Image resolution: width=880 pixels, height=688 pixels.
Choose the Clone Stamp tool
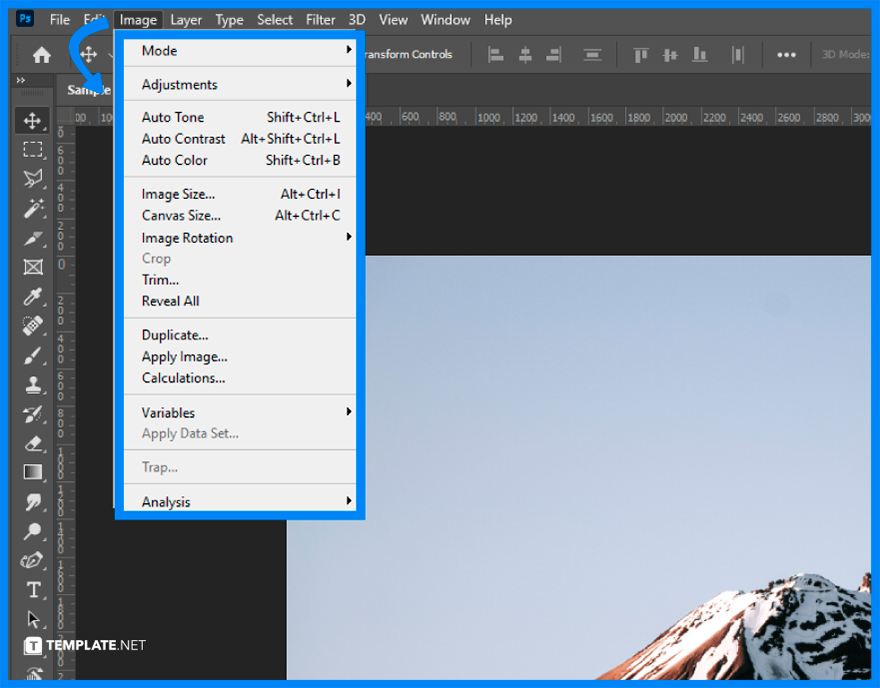[33, 384]
